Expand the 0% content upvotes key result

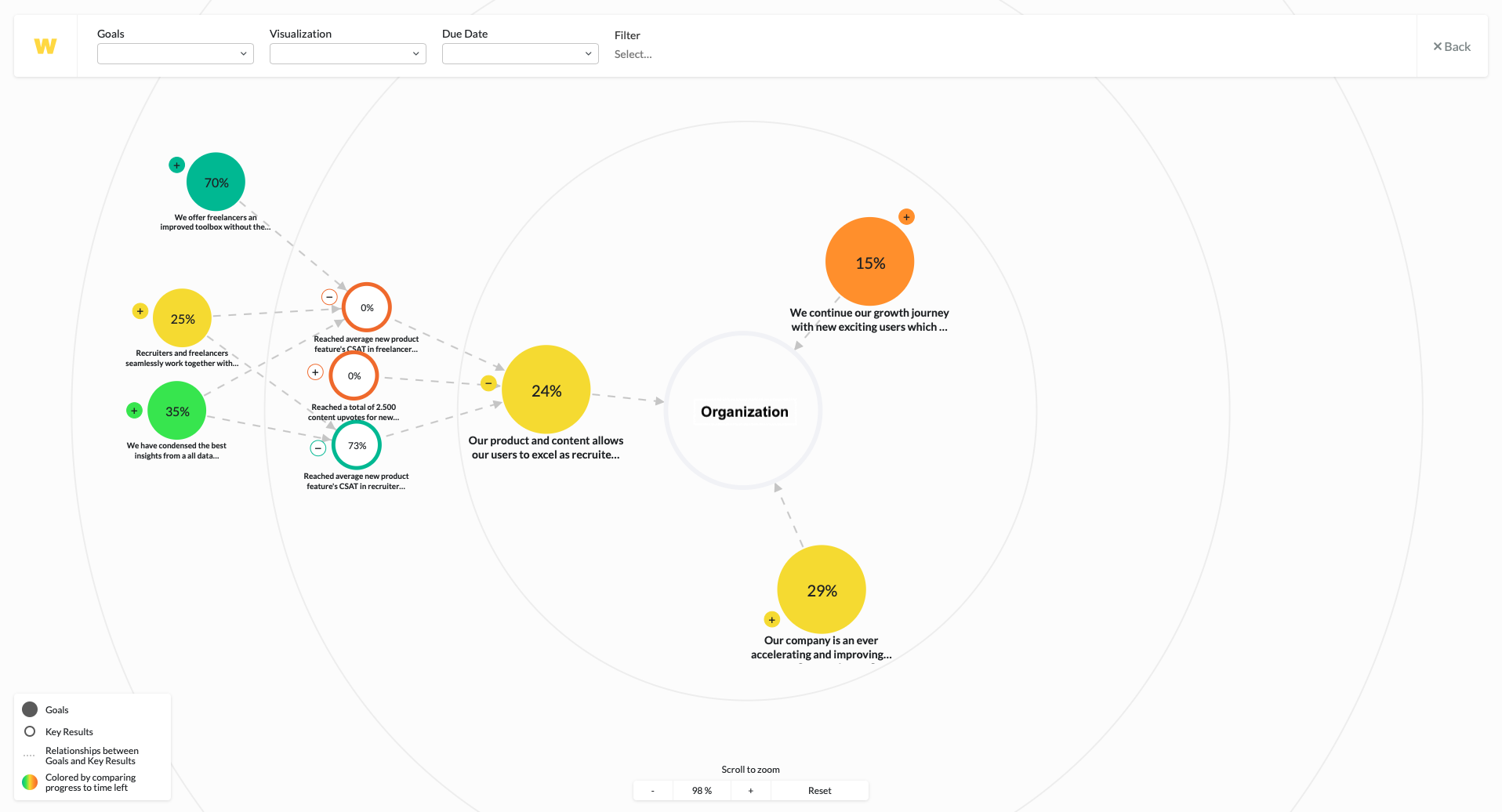tap(315, 372)
